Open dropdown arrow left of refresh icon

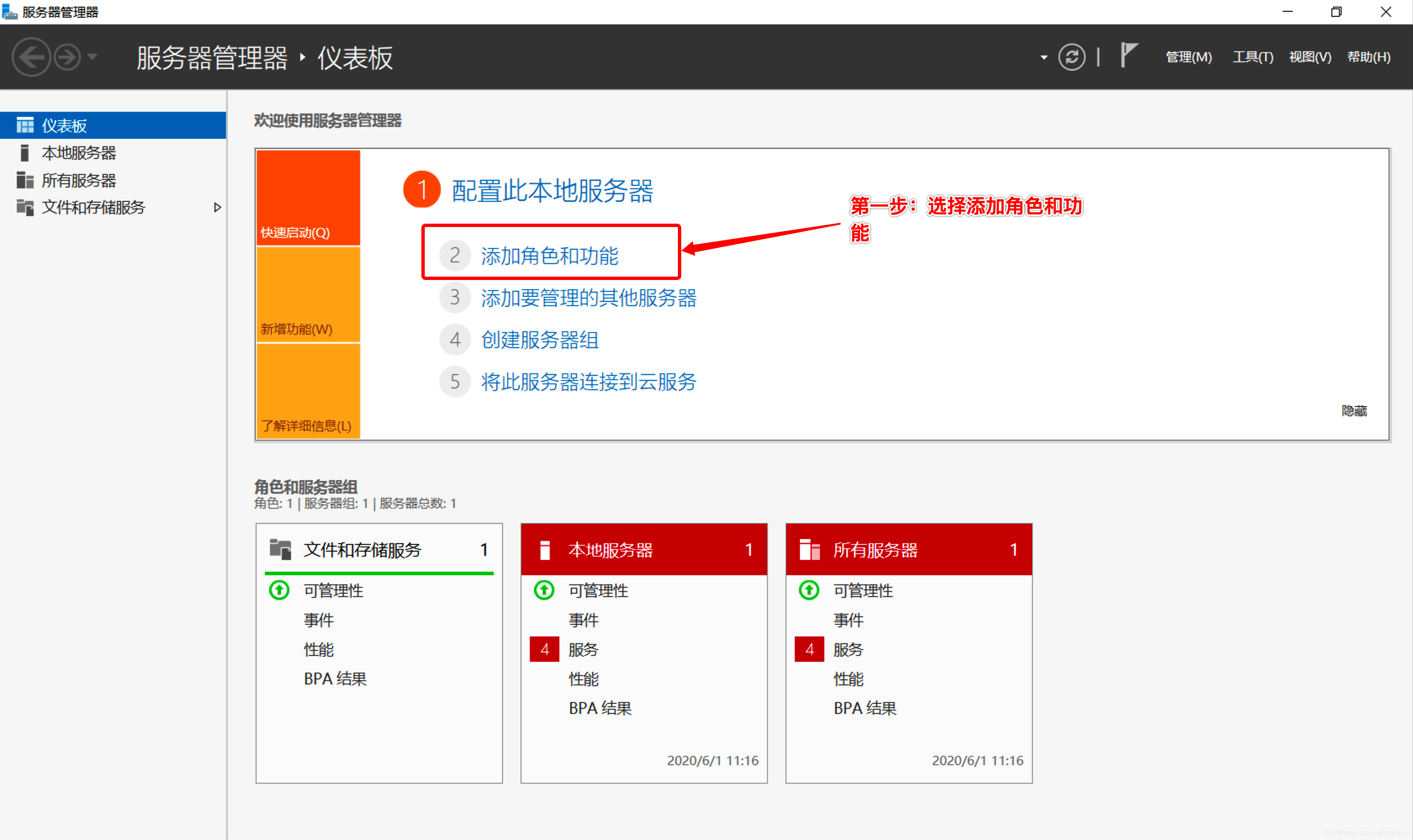pos(1044,57)
